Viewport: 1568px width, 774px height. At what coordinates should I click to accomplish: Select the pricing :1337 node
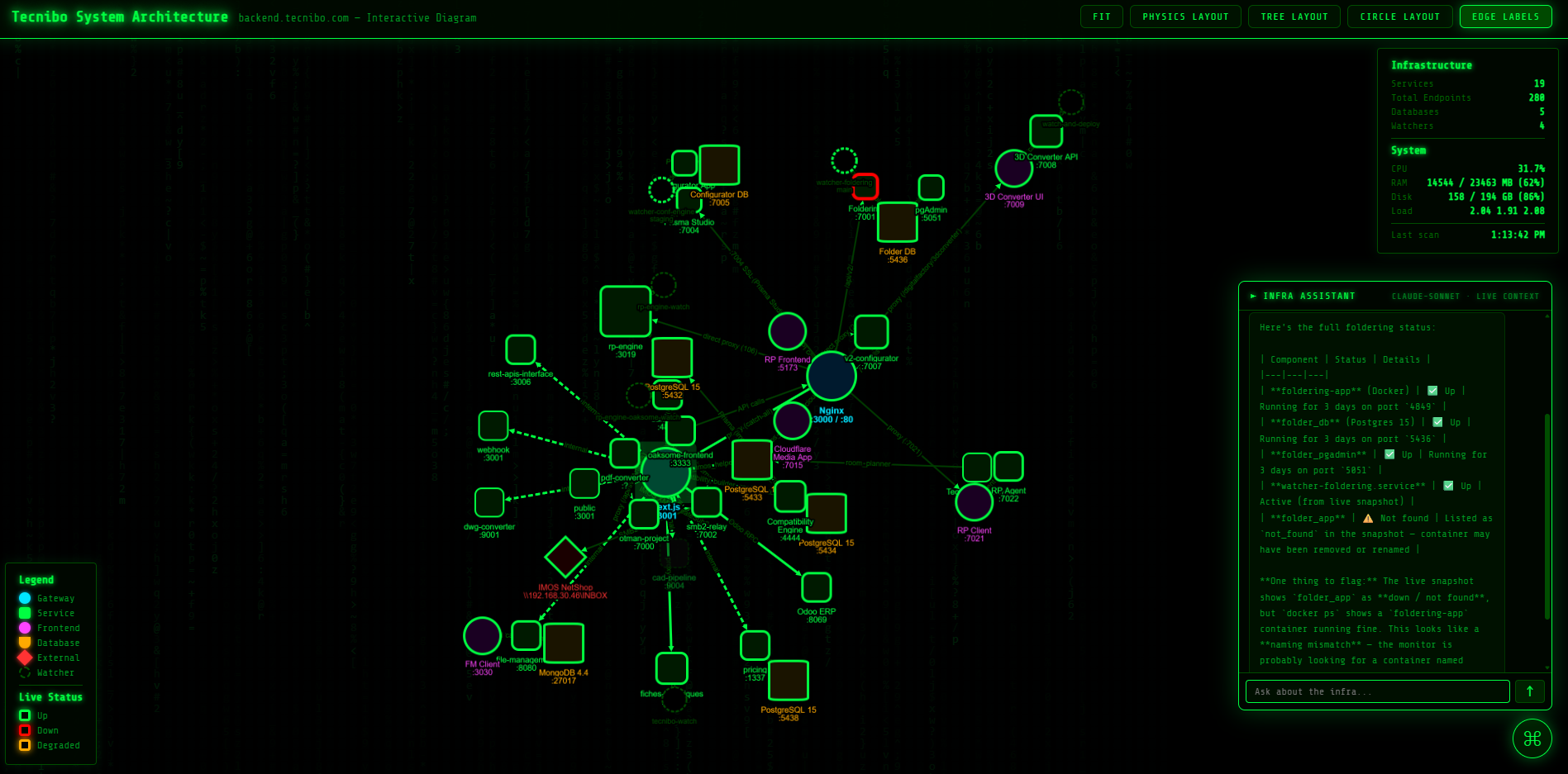pos(755,645)
